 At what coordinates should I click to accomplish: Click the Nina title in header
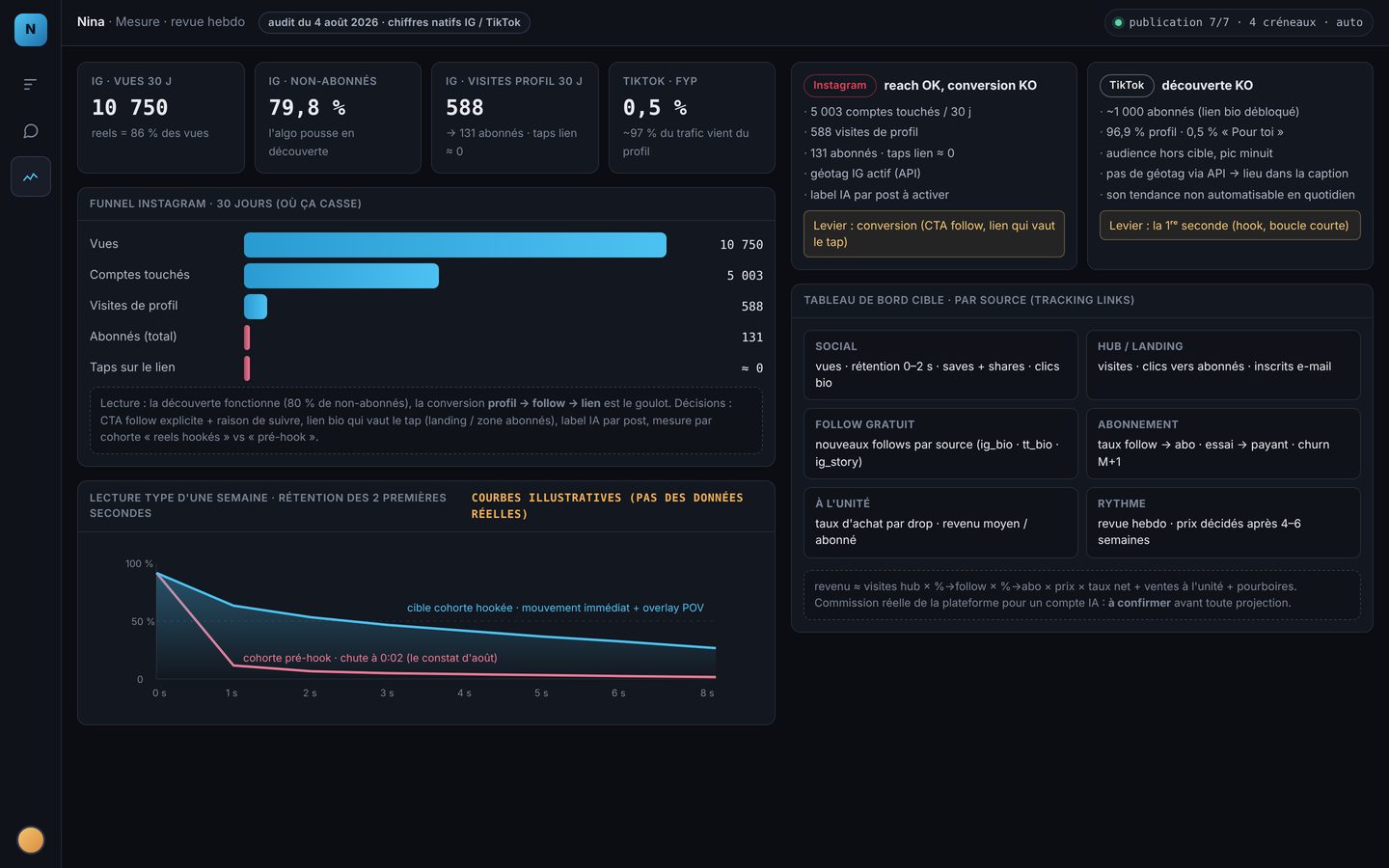click(x=91, y=22)
